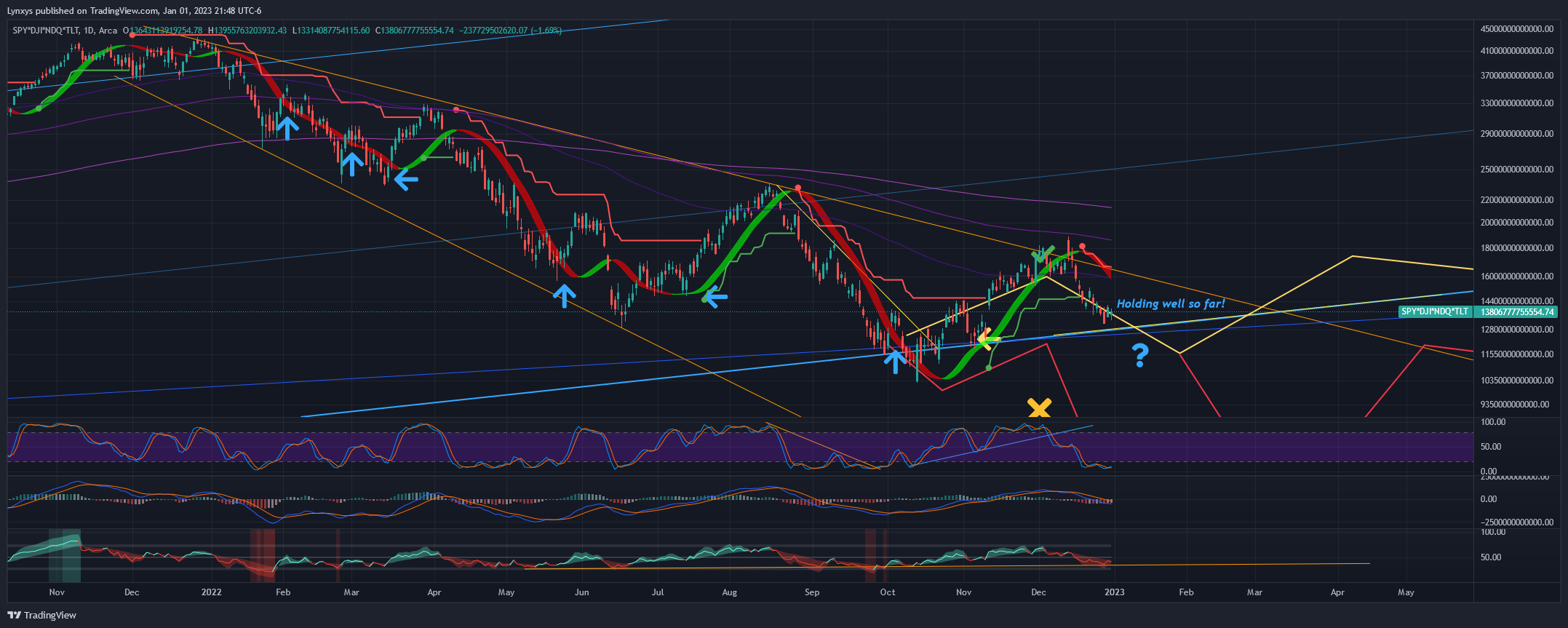The height and width of the screenshot is (628, 1568).
Task: Click the 11550000000000.00 price axis label
Action: point(1516,354)
